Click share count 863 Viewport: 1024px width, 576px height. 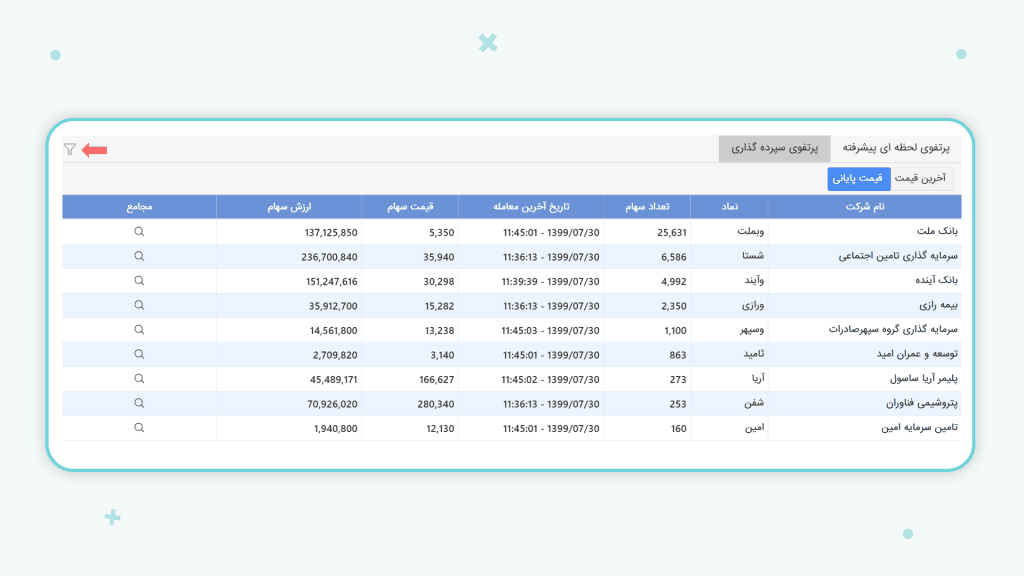pyautogui.click(x=678, y=355)
